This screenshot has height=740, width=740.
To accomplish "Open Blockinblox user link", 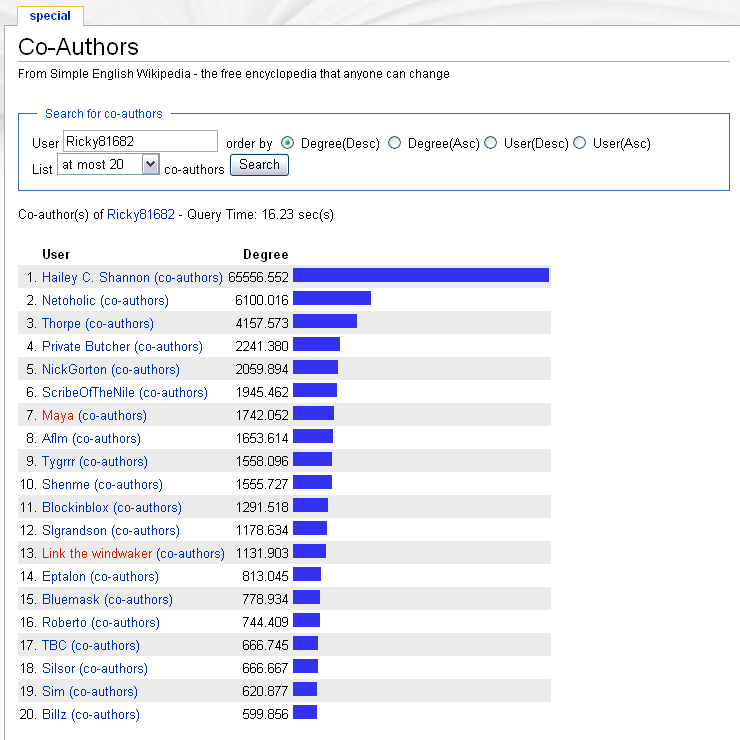I will [76, 507].
